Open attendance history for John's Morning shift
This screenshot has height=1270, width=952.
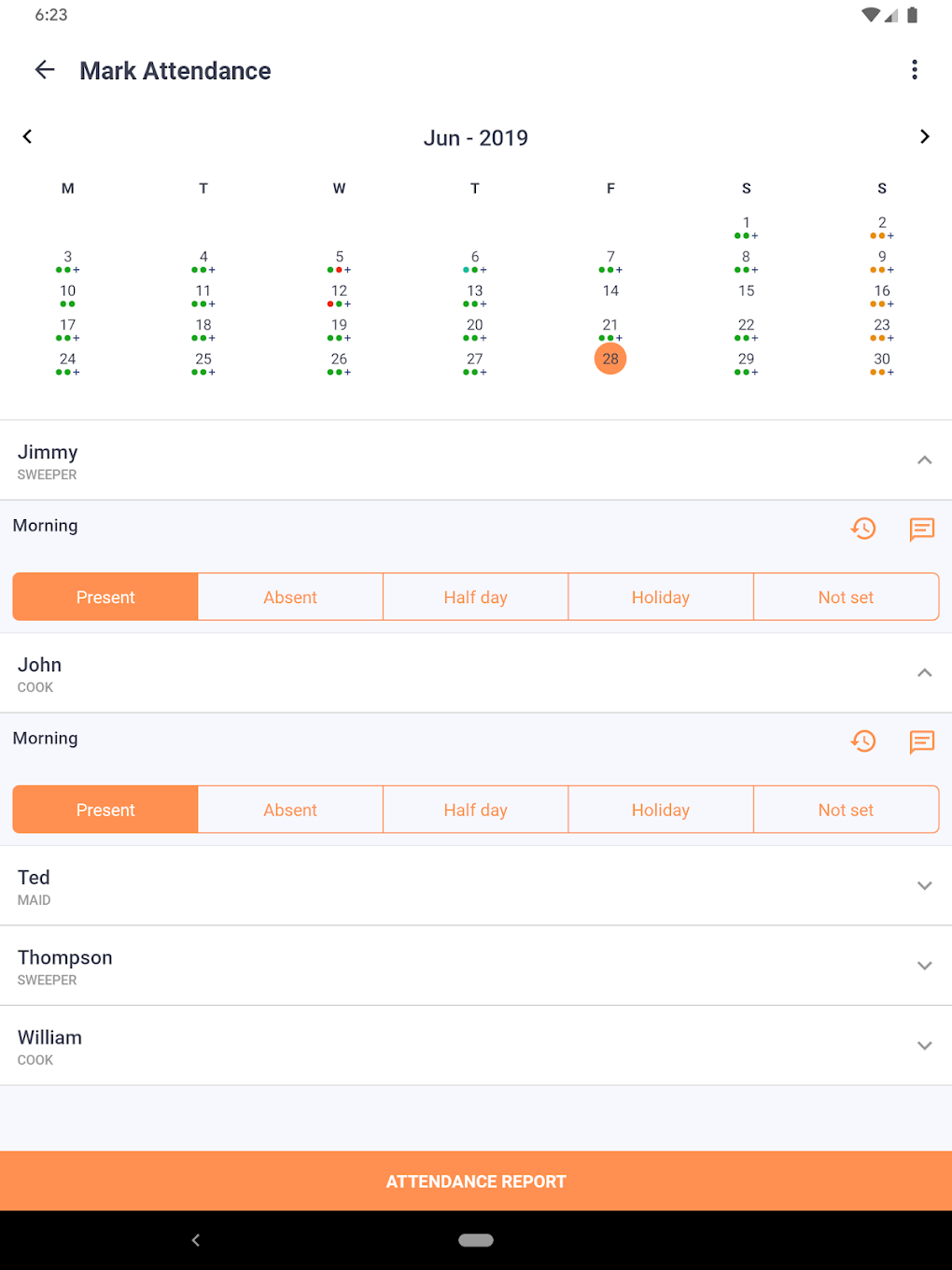pos(863,741)
